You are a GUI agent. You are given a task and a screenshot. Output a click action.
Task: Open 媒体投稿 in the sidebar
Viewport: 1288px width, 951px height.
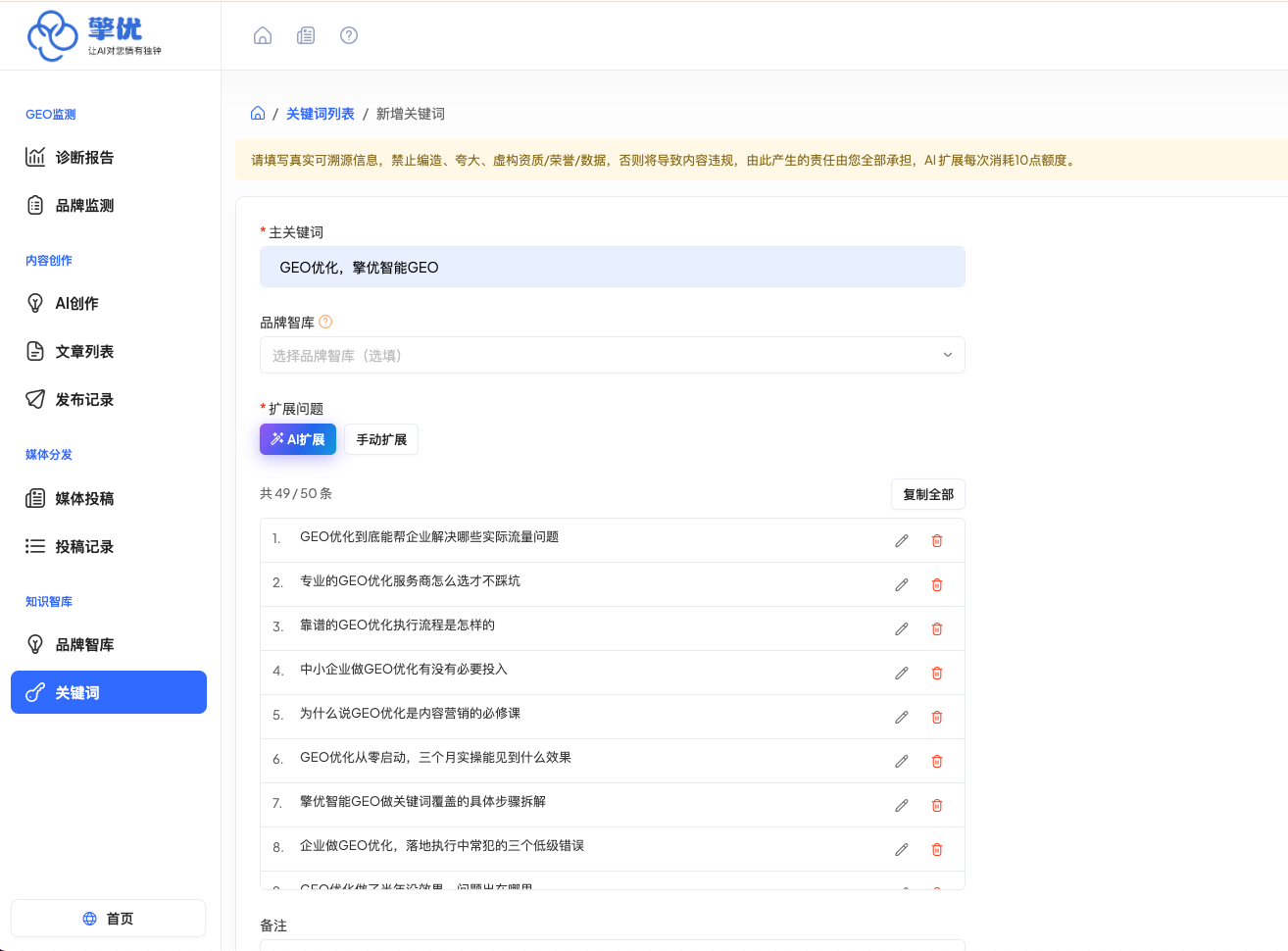(x=109, y=498)
